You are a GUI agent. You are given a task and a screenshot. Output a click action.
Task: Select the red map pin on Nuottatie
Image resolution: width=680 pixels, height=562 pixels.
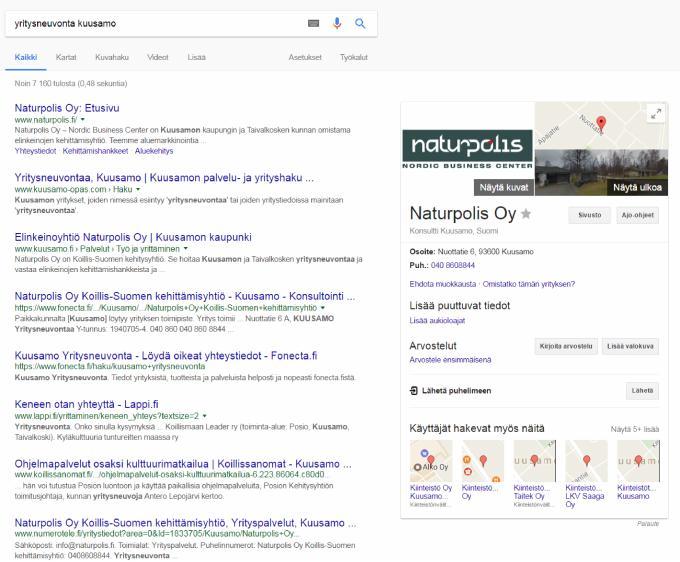tap(601, 123)
